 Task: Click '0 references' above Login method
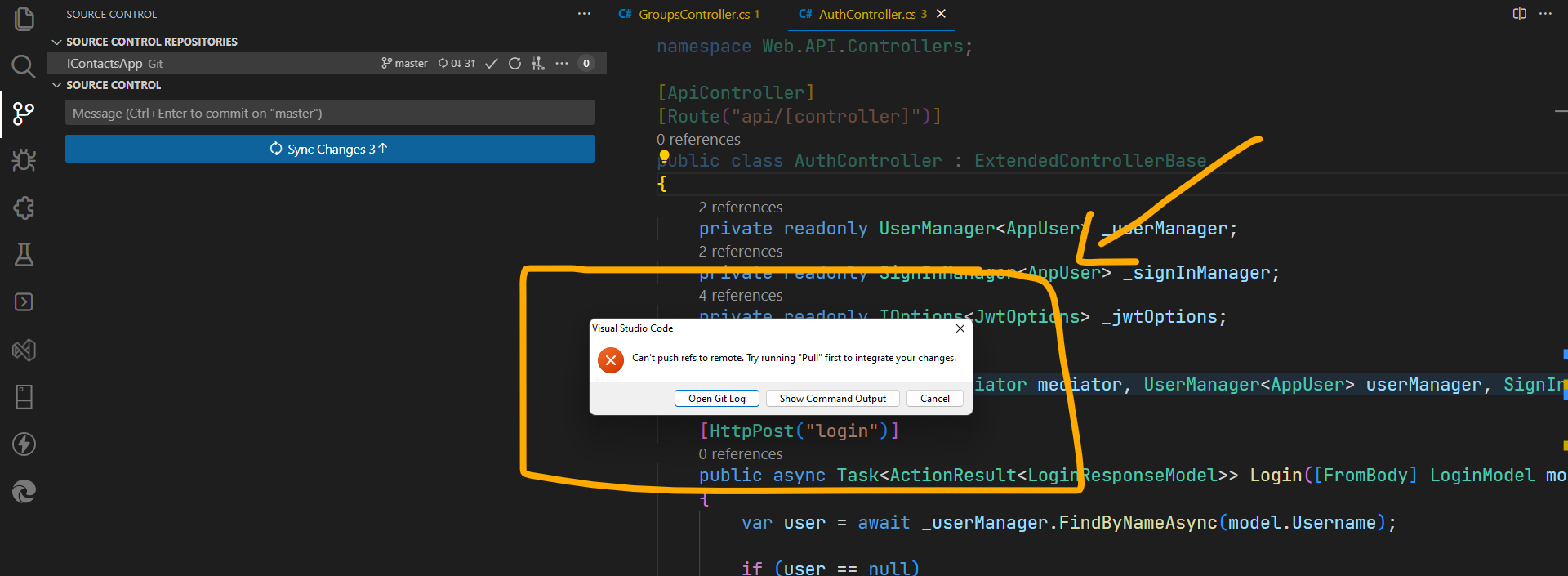click(741, 454)
